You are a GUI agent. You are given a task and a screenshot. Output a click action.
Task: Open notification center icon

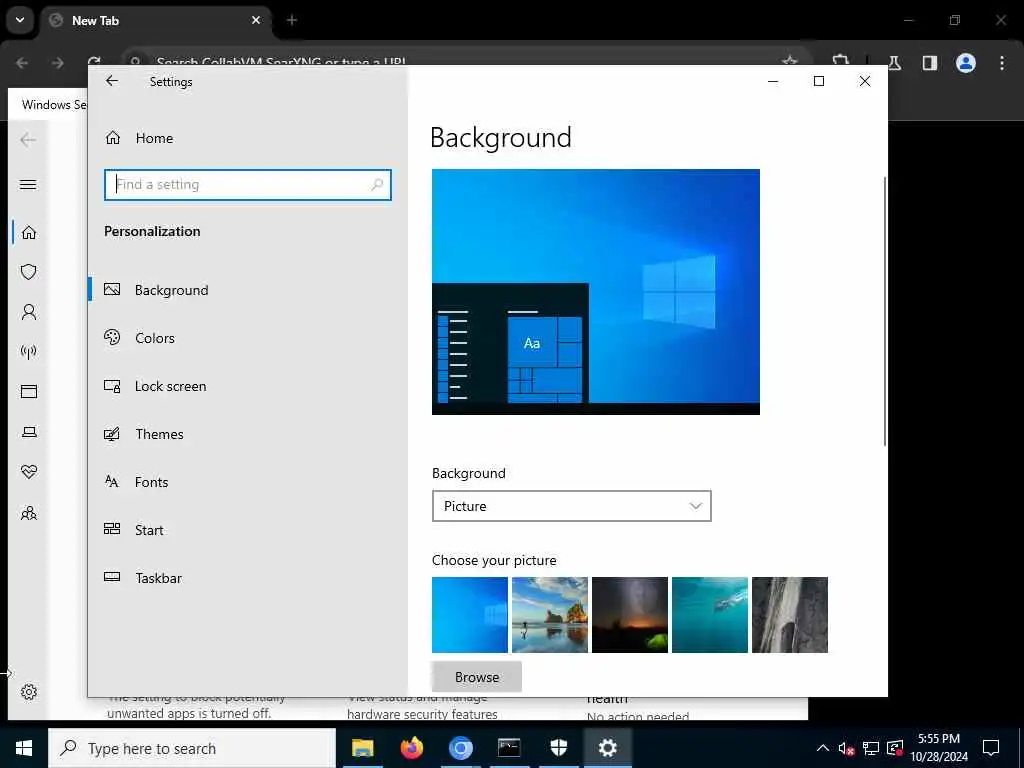(x=991, y=748)
